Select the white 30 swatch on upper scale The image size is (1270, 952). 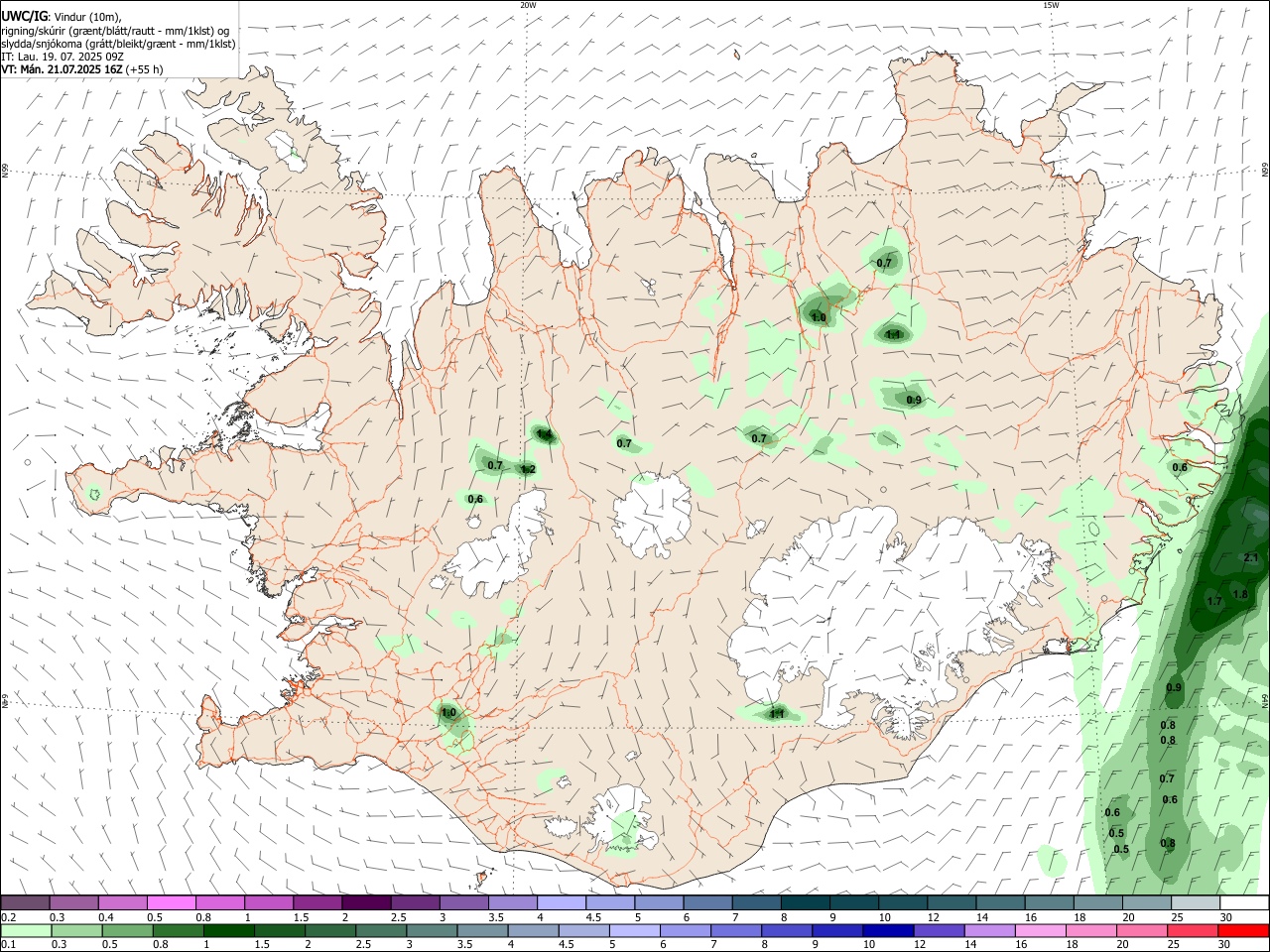(x=1244, y=903)
